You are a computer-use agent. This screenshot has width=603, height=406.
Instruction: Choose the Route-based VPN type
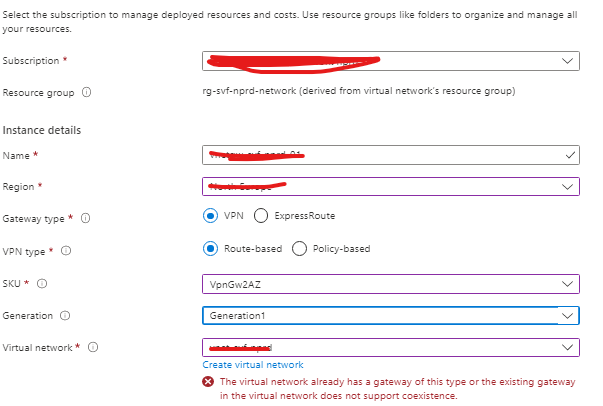tap(210, 248)
